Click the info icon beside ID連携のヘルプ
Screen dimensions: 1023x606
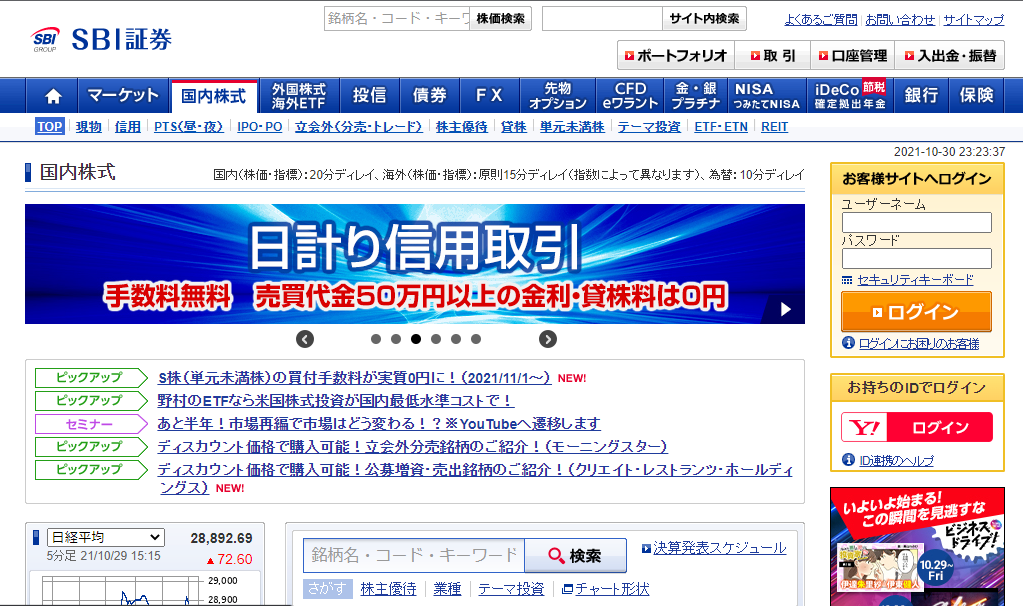tap(848, 460)
